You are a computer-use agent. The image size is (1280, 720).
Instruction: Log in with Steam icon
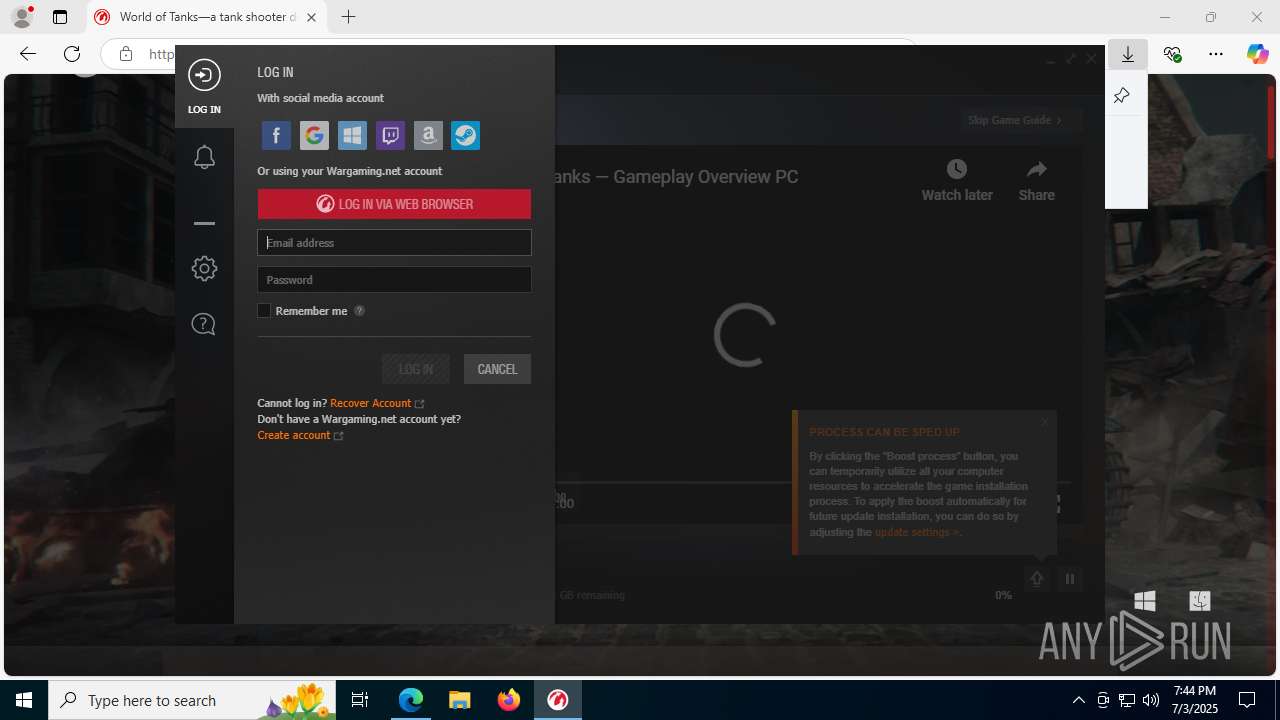[x=465, y=135]
